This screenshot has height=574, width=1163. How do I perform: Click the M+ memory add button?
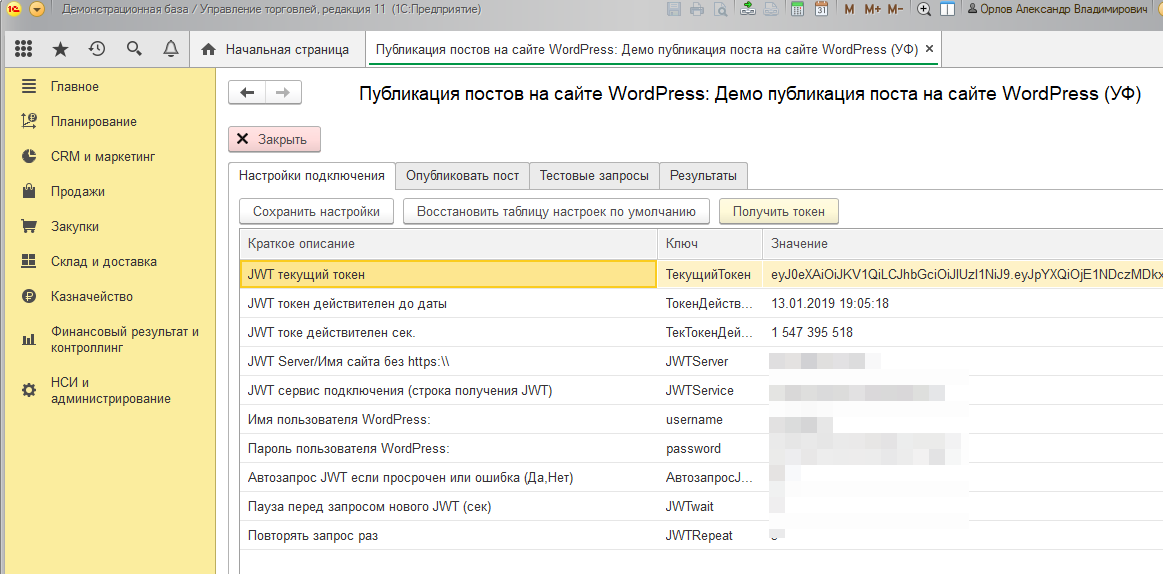[x=872, y=10]
